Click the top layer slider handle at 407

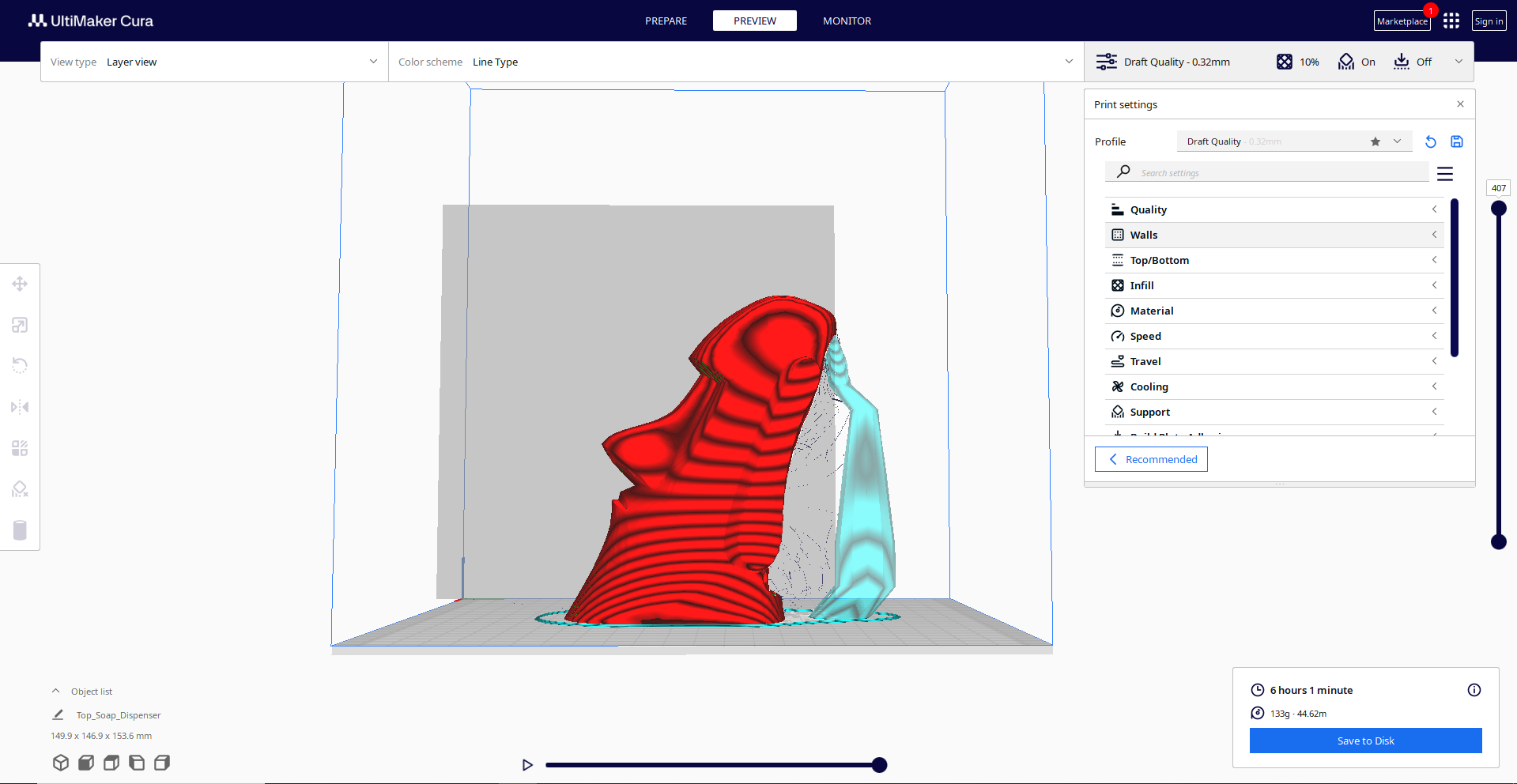click(1498, 209)
